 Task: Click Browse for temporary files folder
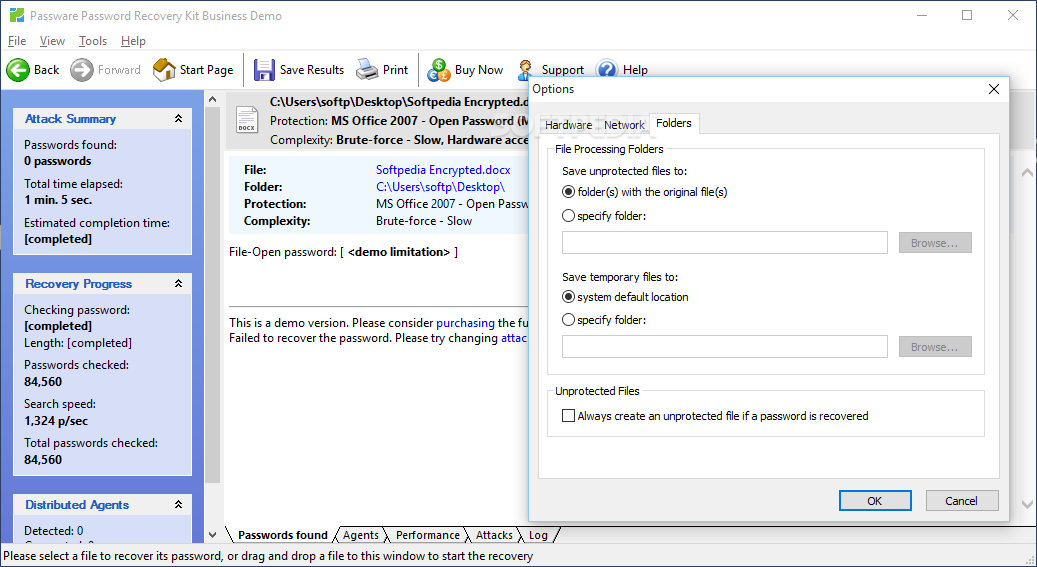click(934, 347)
